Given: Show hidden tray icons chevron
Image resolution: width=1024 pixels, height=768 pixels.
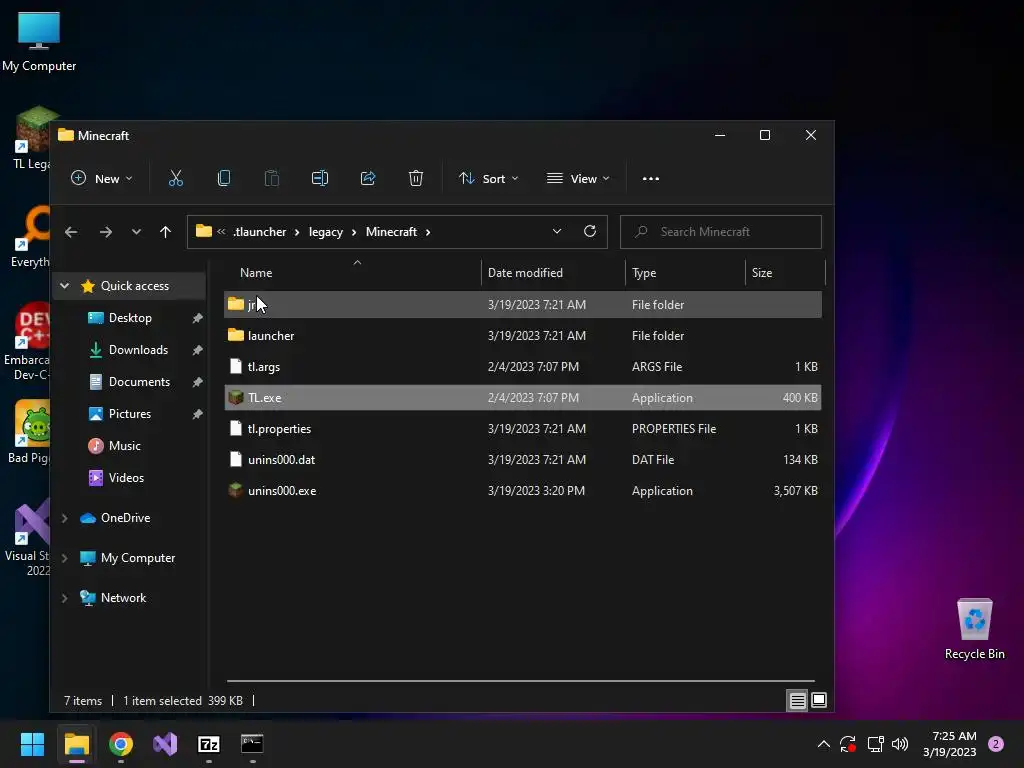Looking at the screenshot, I should point(824,744).
